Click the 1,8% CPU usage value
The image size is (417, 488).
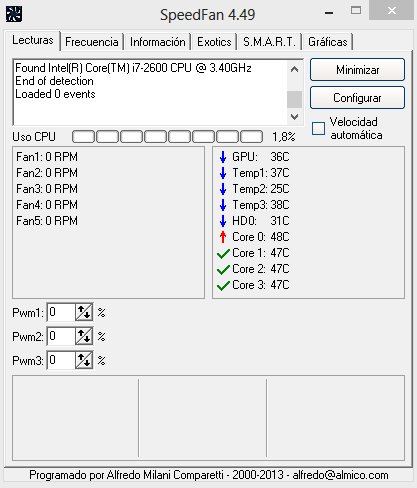click(284, 137)
